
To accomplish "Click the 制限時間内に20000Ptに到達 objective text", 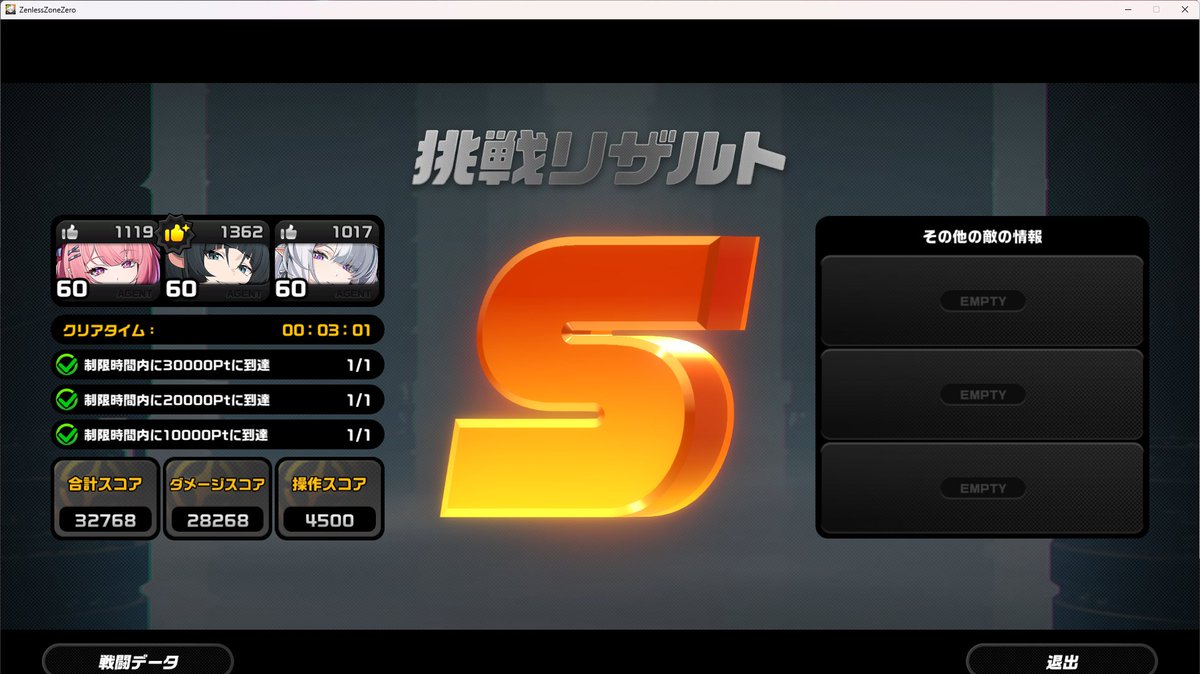I will [x=176, y=400].
